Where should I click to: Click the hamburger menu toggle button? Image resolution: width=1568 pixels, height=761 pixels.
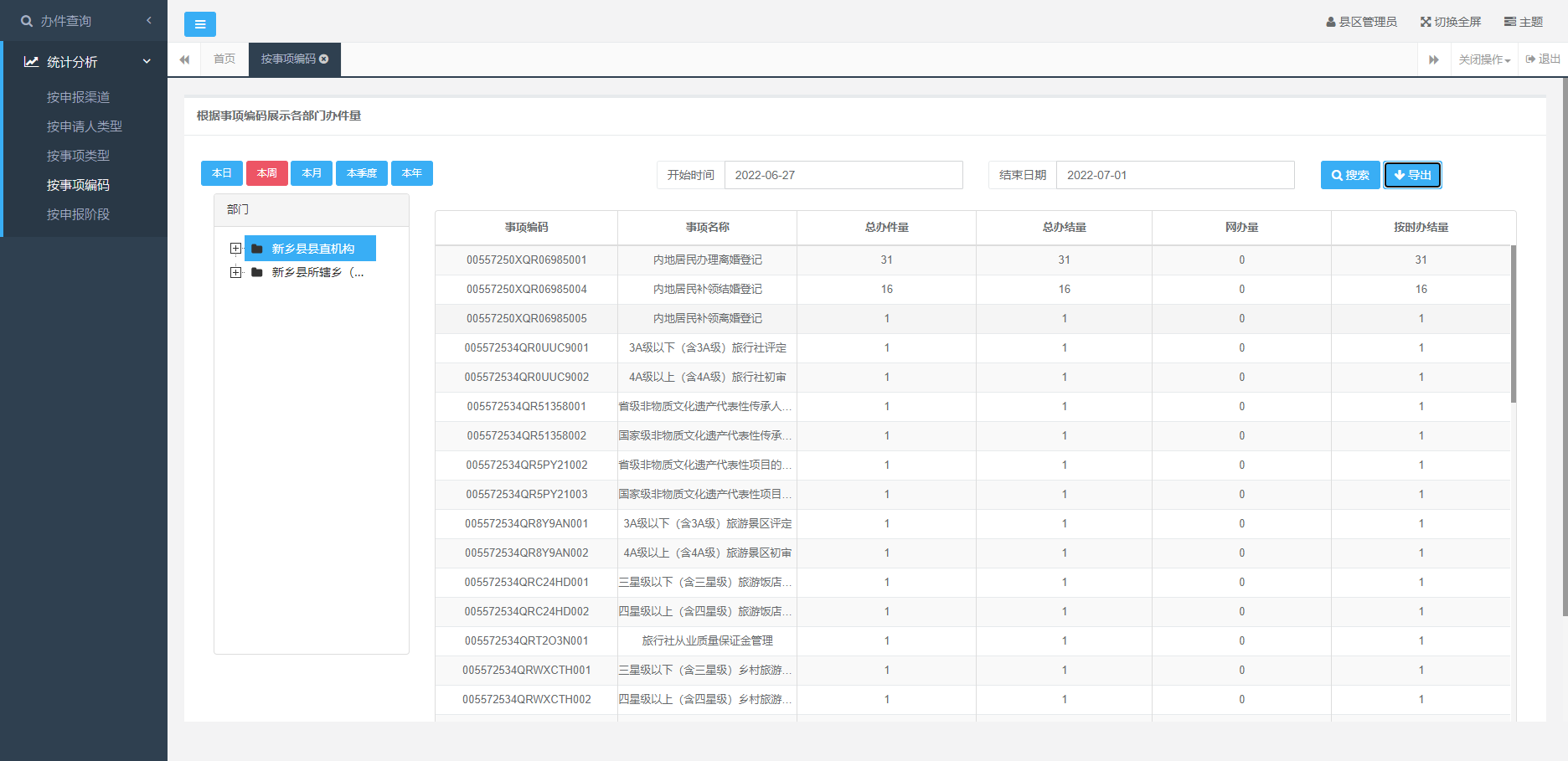(x=199, y=24)
